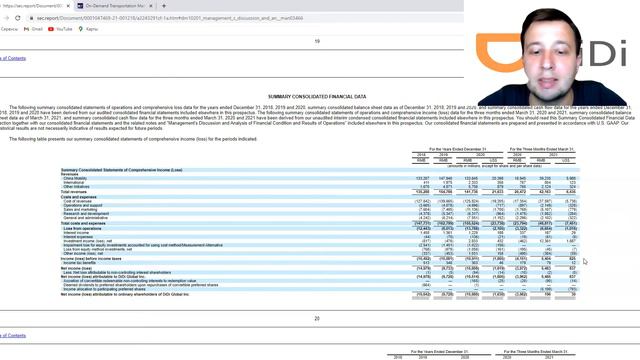Image resolution: width=640 pixels, height=360 pixels.
Task: Follow lower Table of Contents link
Action: point(13,336)
